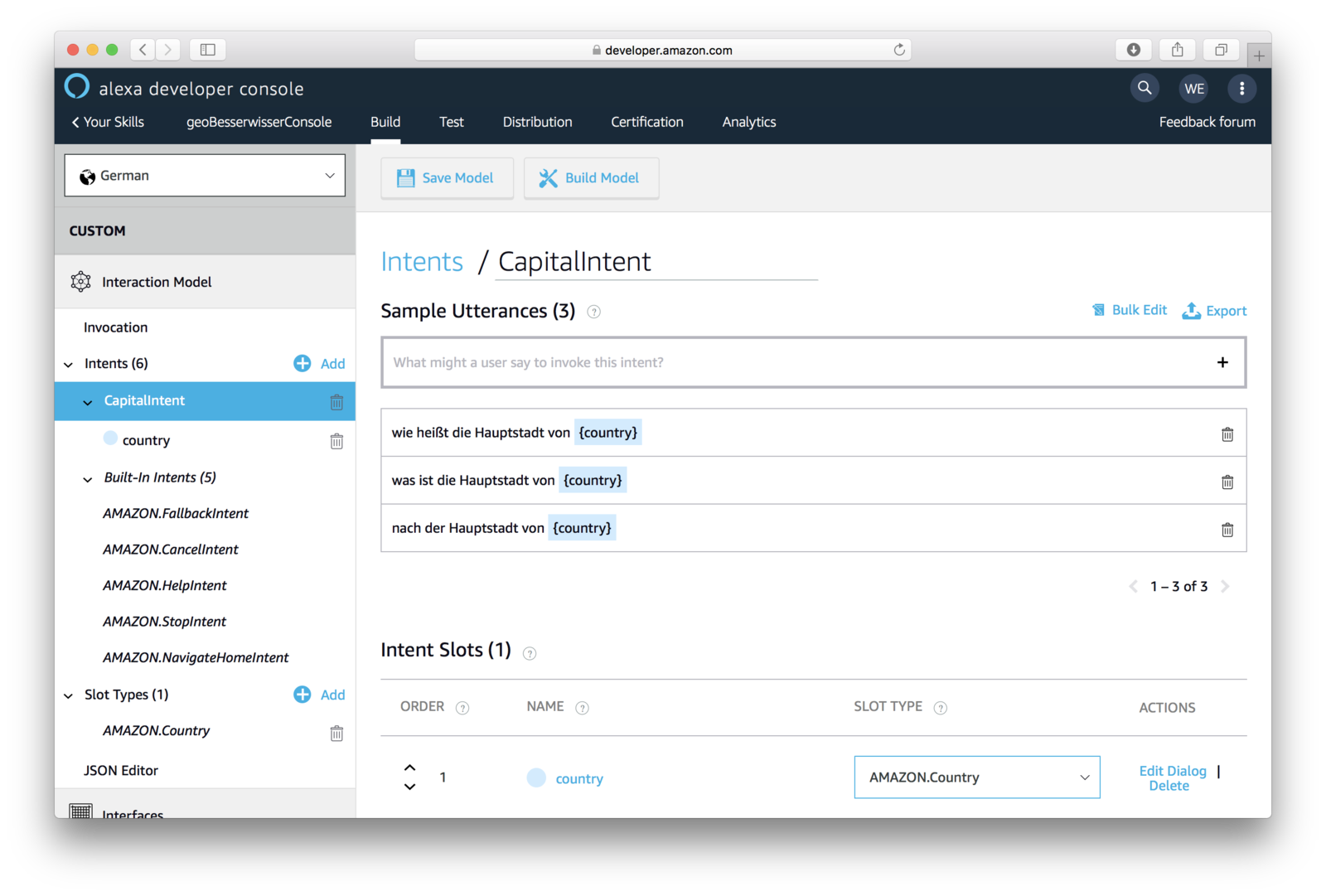Image resolution: width=1326 pixels, height=896 pixels.
Task: Click help icon next to Intent Slots
Action: point(530,653)
